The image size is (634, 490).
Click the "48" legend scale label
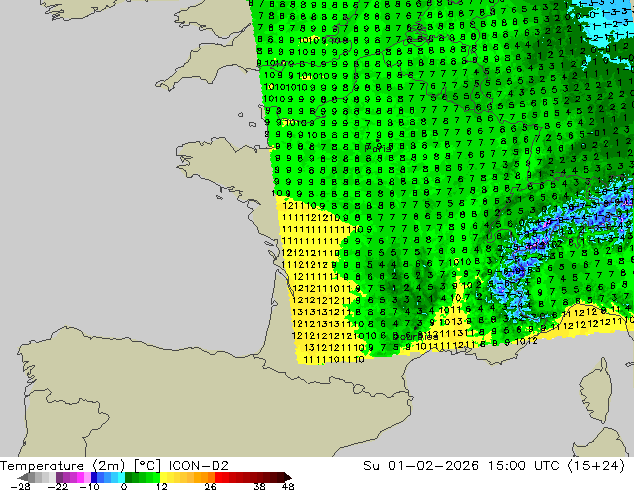pyautogui.click(x=288, y=486)
